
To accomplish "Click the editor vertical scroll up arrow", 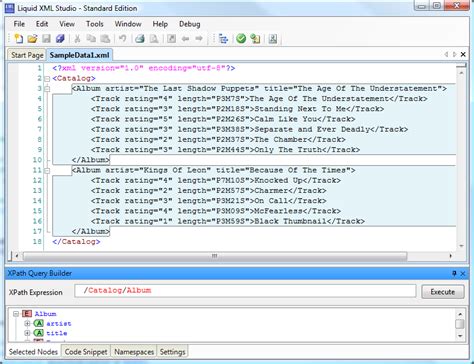I will [461, 72].
